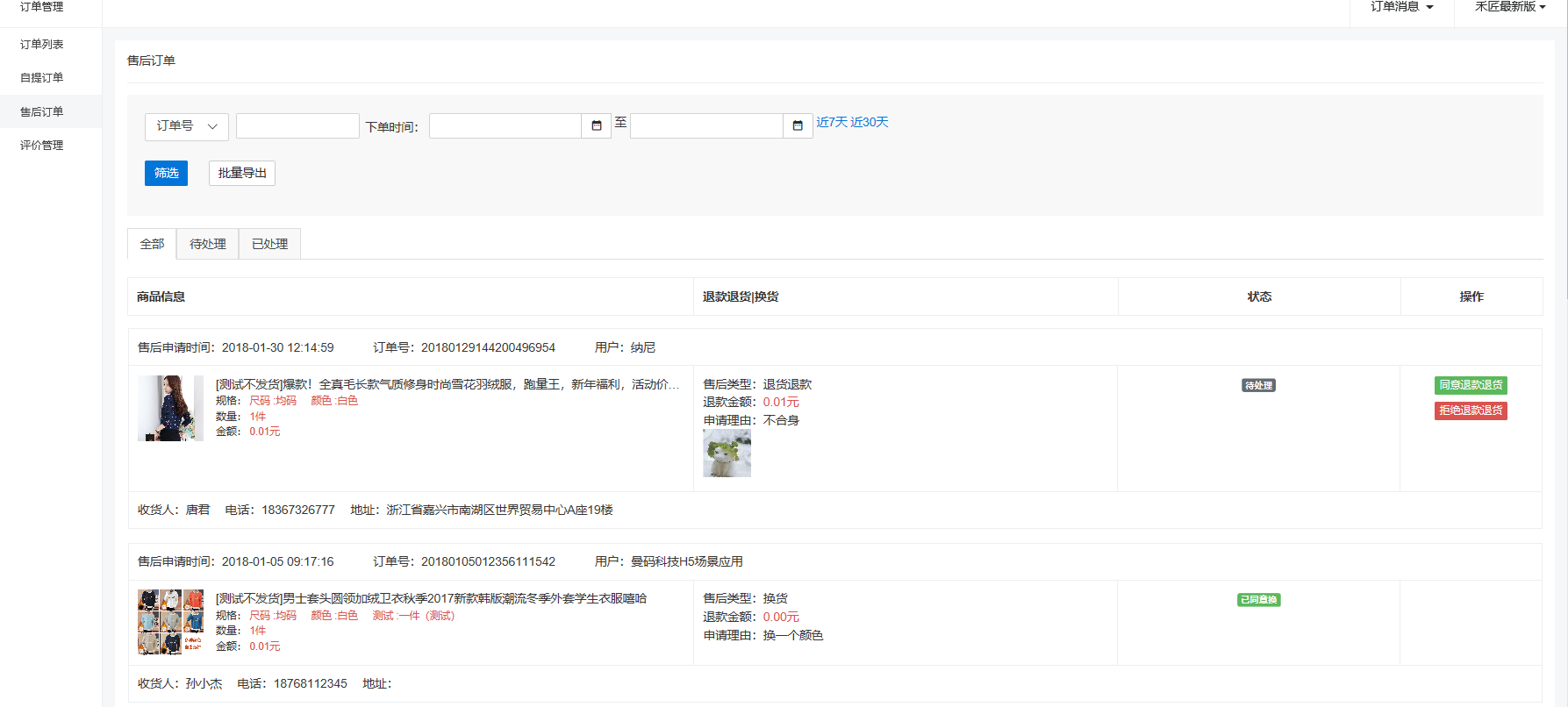Image resolution: width=1568 pixels, height=707 pixels.
Task: Reject refund with 拒绝退款退货 button
Action: [1471, 411]
